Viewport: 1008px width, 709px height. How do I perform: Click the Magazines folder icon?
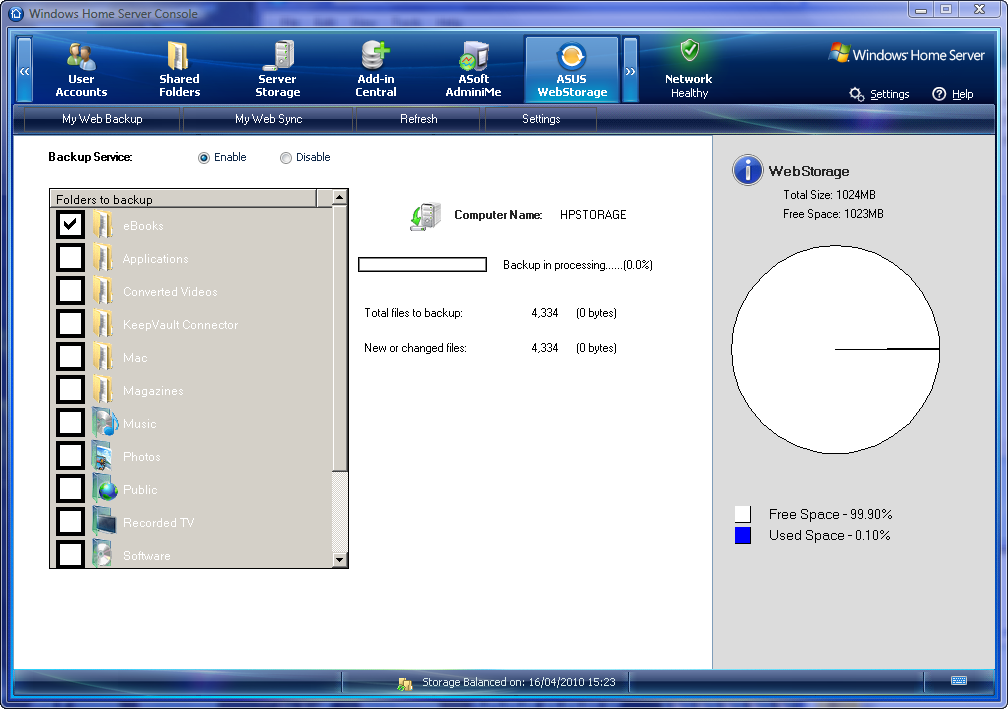pyautogui.click(x=103, y=390)
